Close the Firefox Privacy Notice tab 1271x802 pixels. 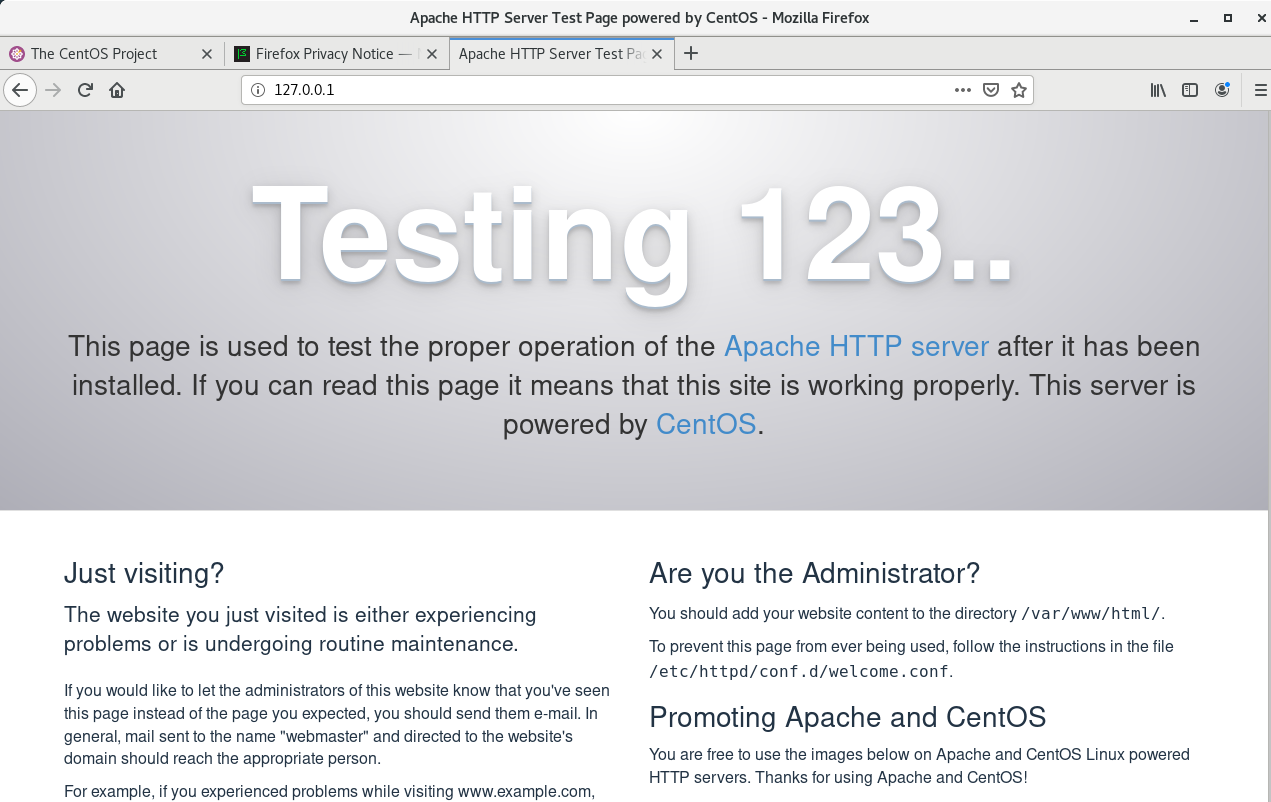click(x=431, y=53)
